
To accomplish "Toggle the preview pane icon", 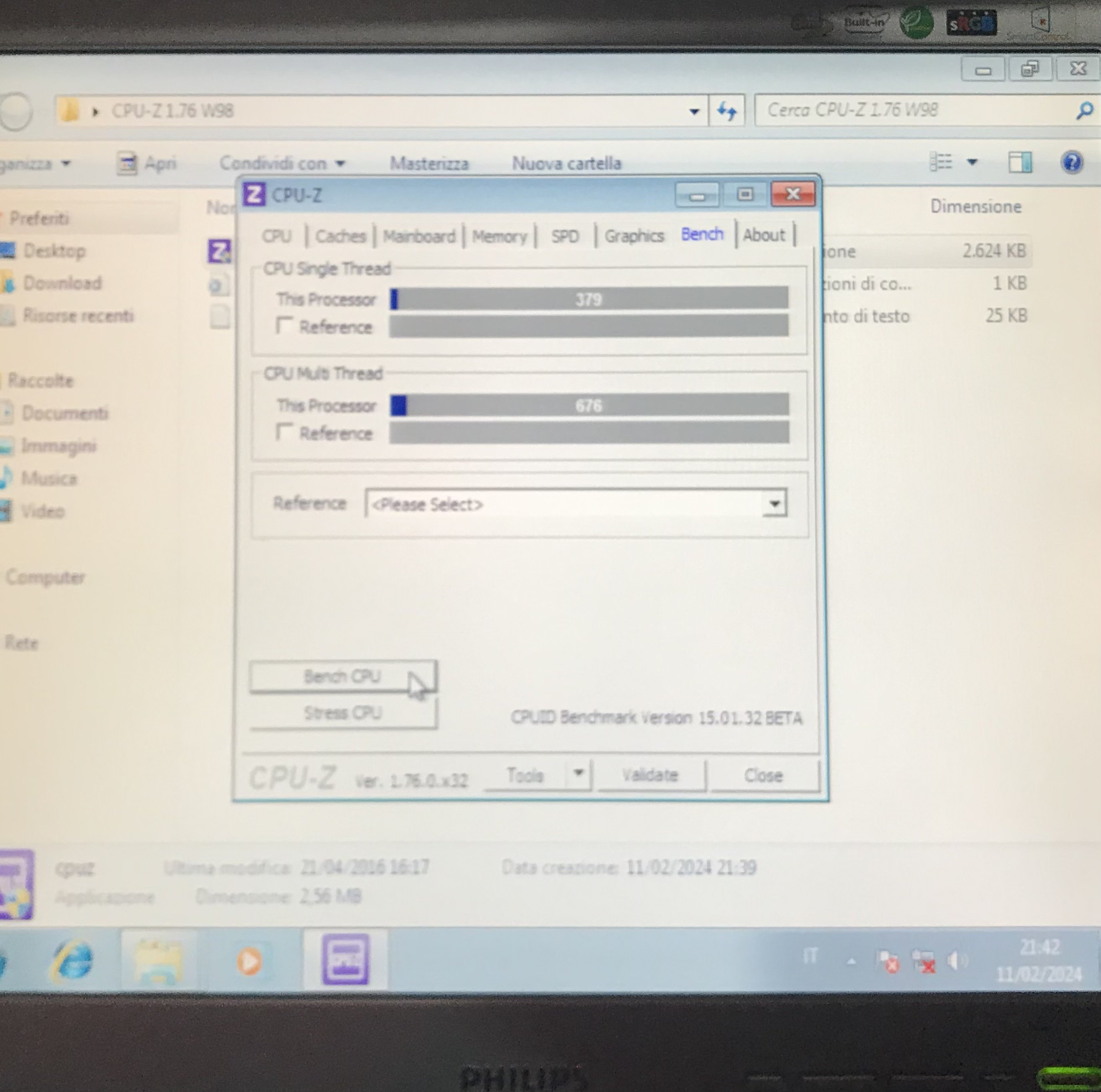I will click(x=1020, y=162).
